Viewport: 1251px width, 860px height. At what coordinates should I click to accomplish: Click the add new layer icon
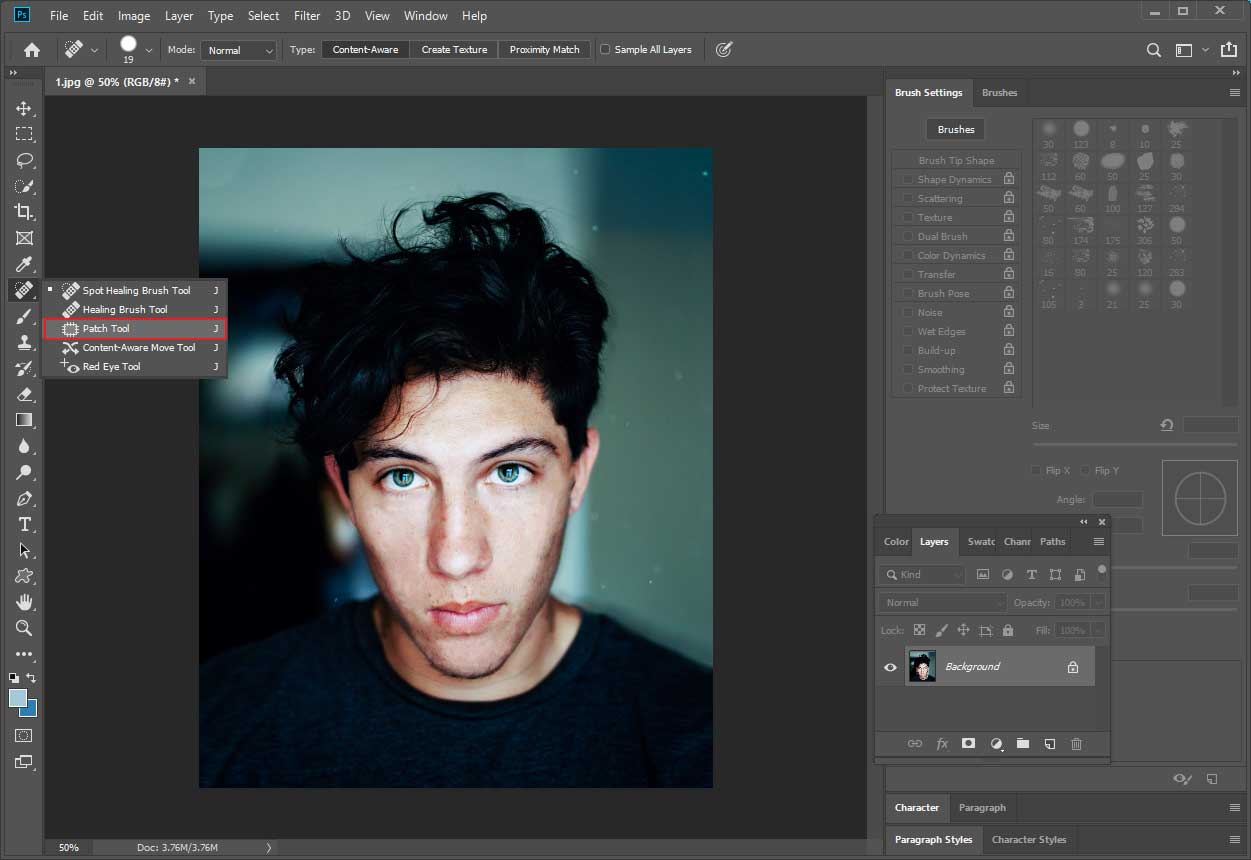[1049, 744]
